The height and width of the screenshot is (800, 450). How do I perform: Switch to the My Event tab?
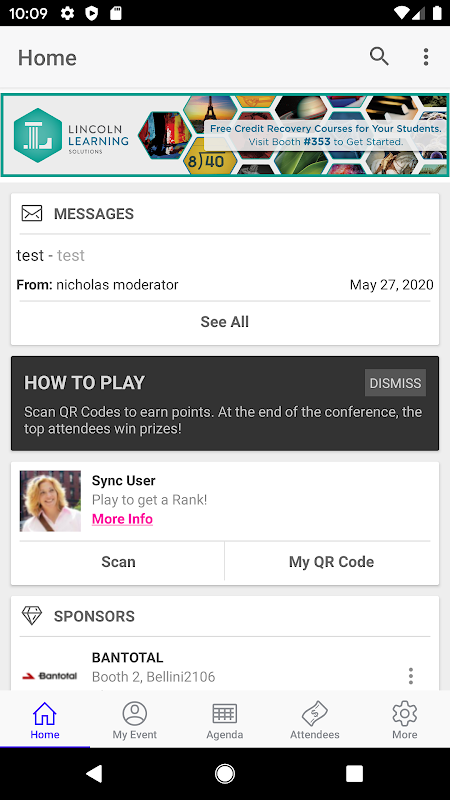click(135, 719)
